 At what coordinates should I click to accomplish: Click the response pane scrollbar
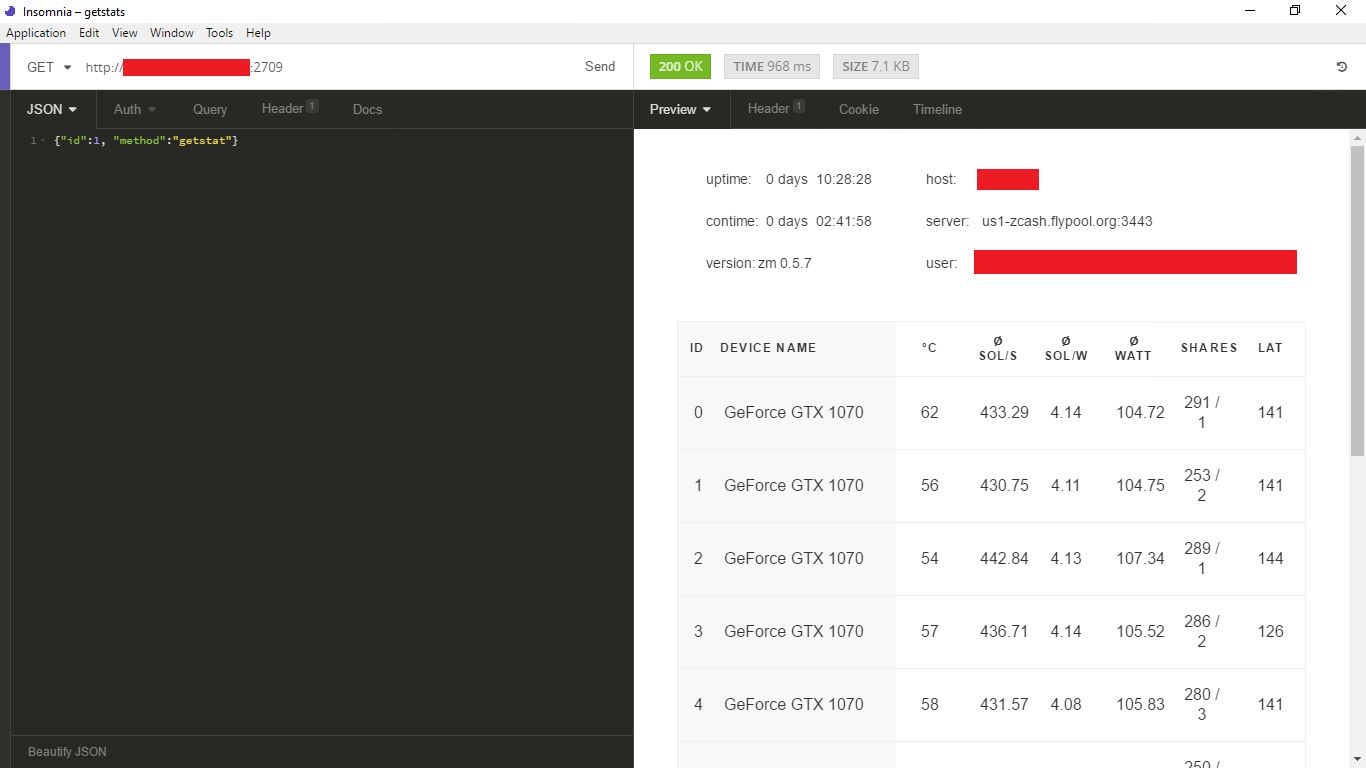[1357, 300]
